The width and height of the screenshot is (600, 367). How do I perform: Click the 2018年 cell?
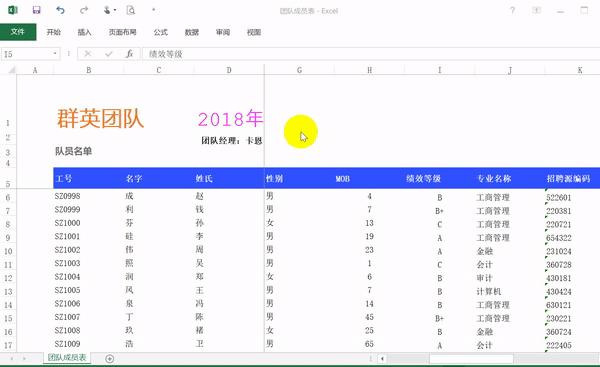(x=230, y=119)
